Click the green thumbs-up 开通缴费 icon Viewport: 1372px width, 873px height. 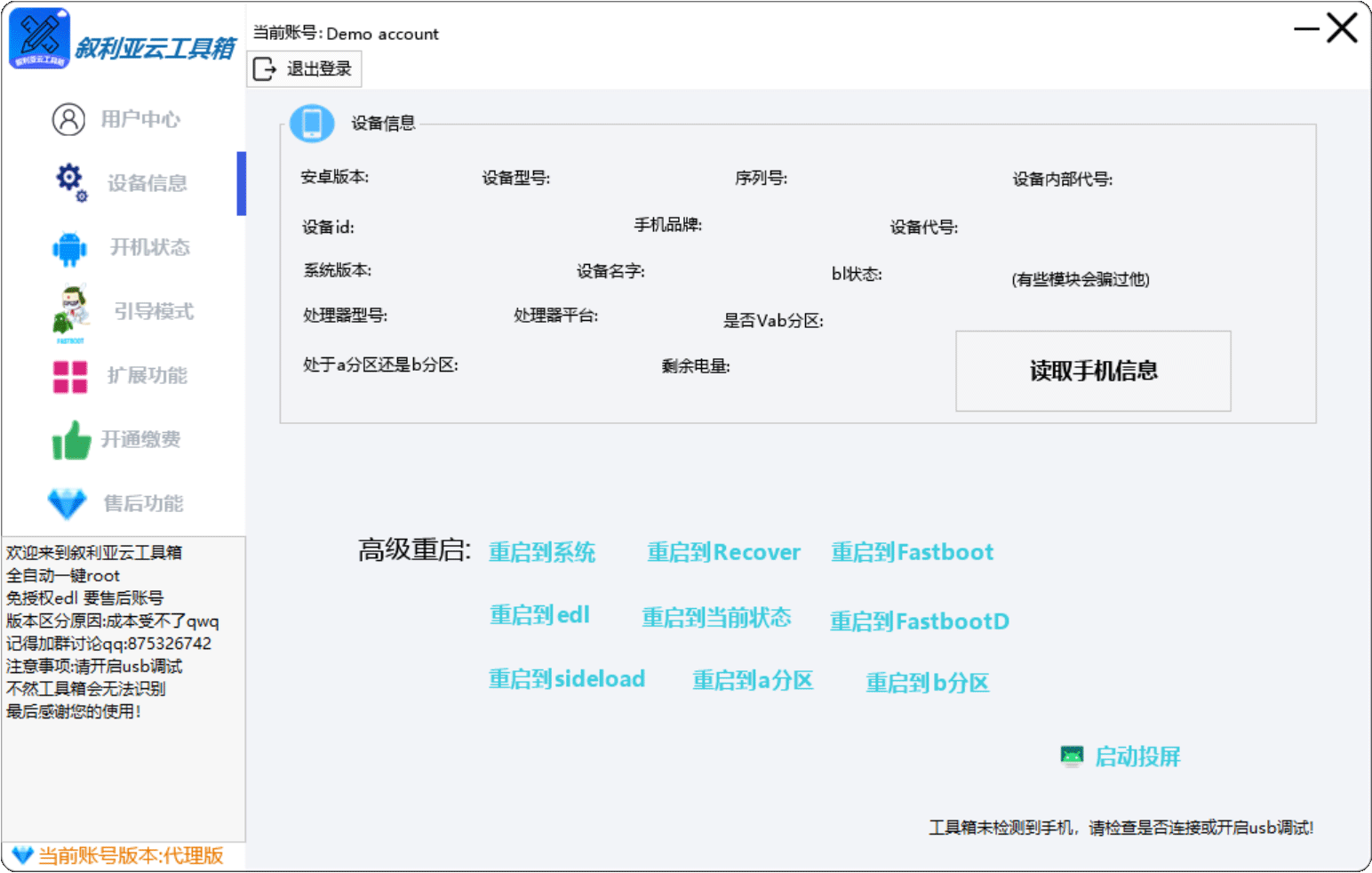(71, 440)
